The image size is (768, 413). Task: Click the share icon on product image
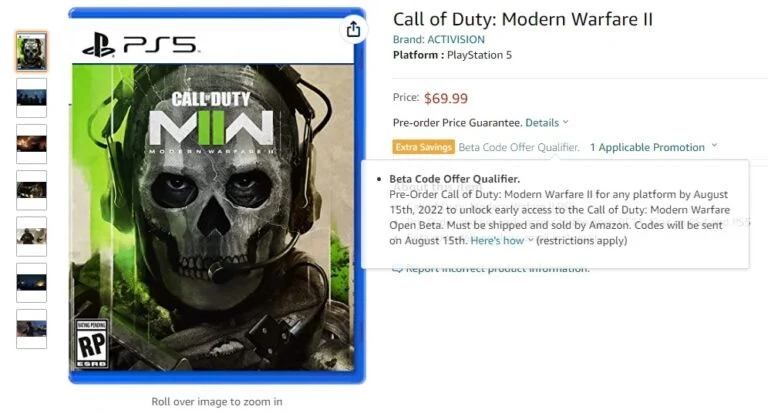pyautogui.click(x=353, y=30)
